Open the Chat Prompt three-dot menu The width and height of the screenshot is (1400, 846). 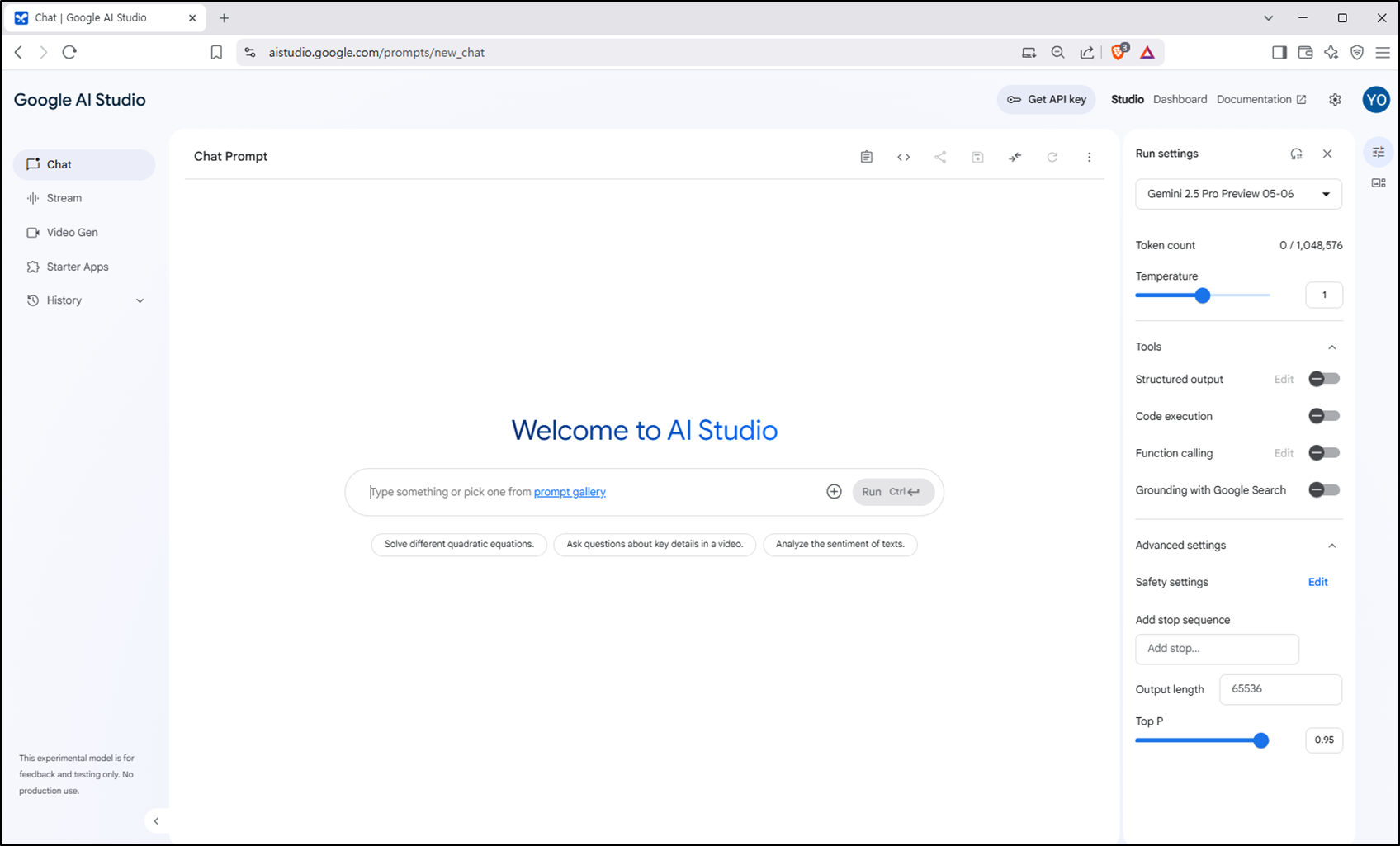pyautogui.click(x=1089, y=157)
